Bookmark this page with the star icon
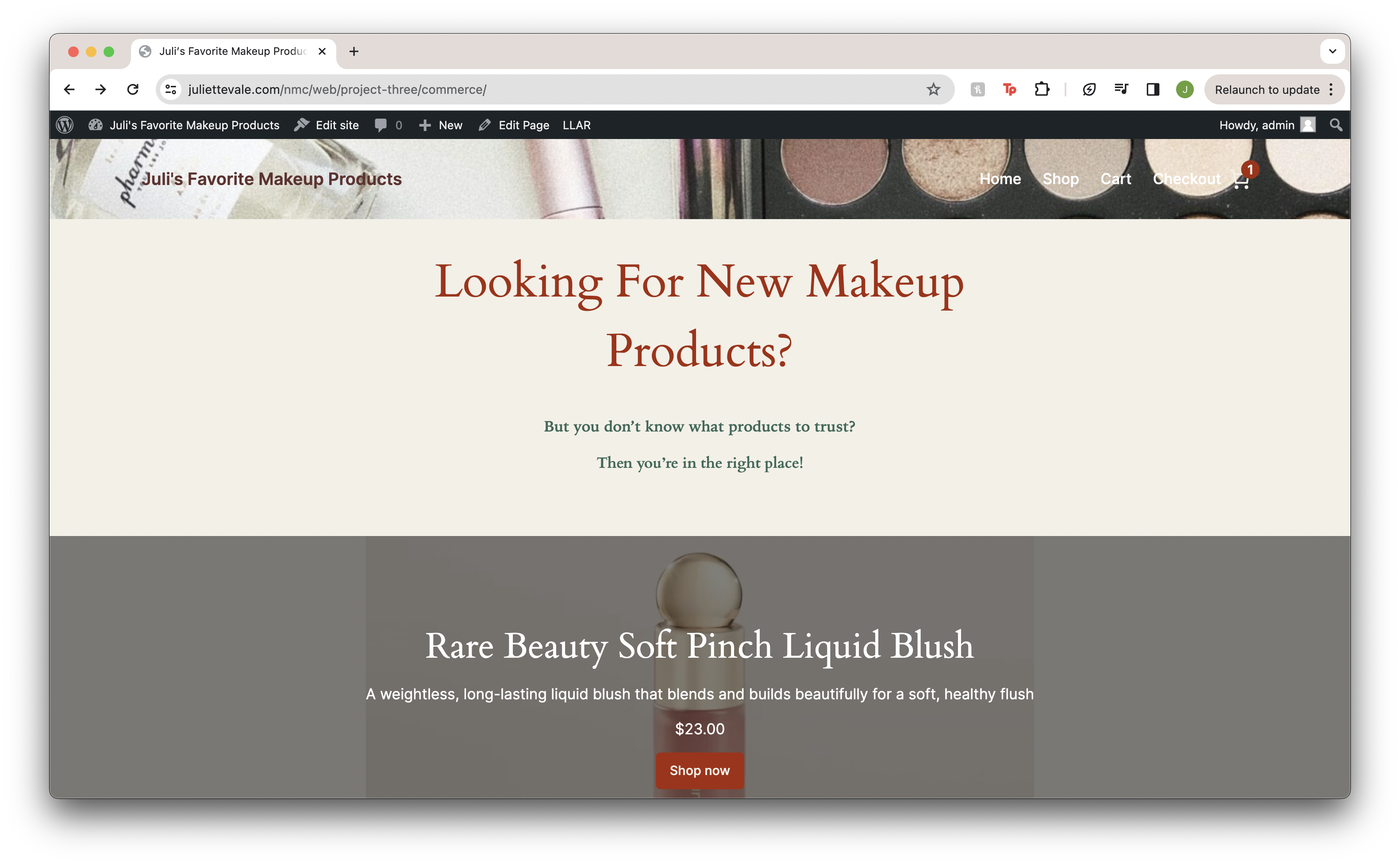1400x864 pixels. [x=933, y=89]
